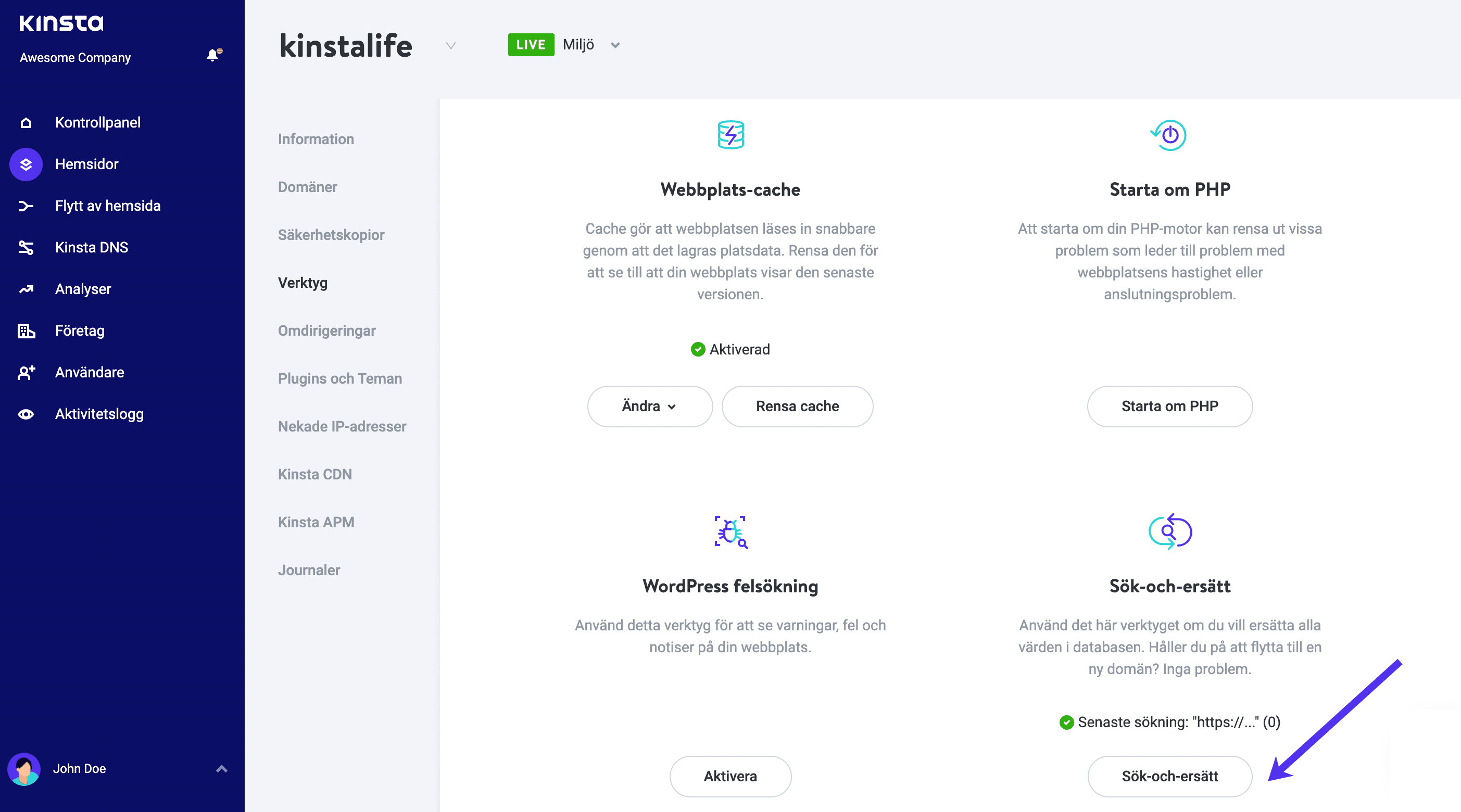Click the Starta om PHP button
The width and height of the screenshot is (1461, 812).
pos(1169,407)
